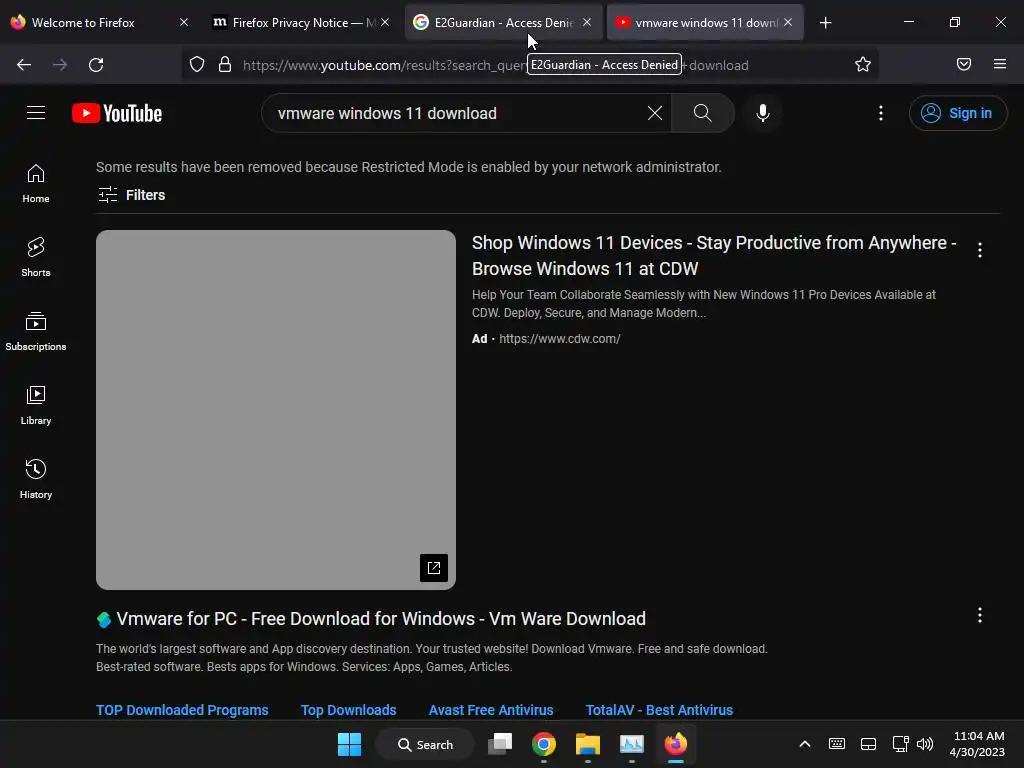Viewport: 1024px width, 768px height.
Task: Open the tracking protection shield panel
Action: [197, 65]
